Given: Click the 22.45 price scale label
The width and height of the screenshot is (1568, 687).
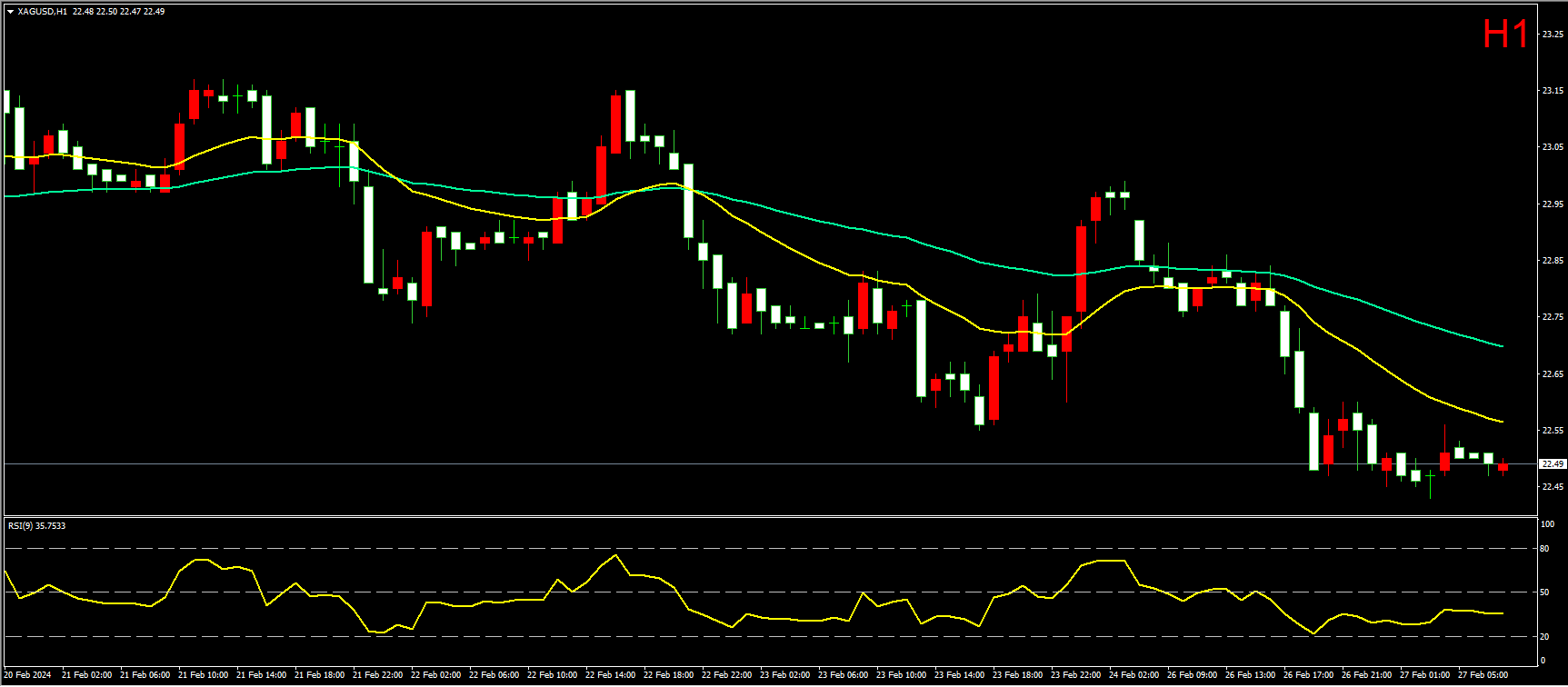Looking at the screenshot, I should pos(1553,487).
